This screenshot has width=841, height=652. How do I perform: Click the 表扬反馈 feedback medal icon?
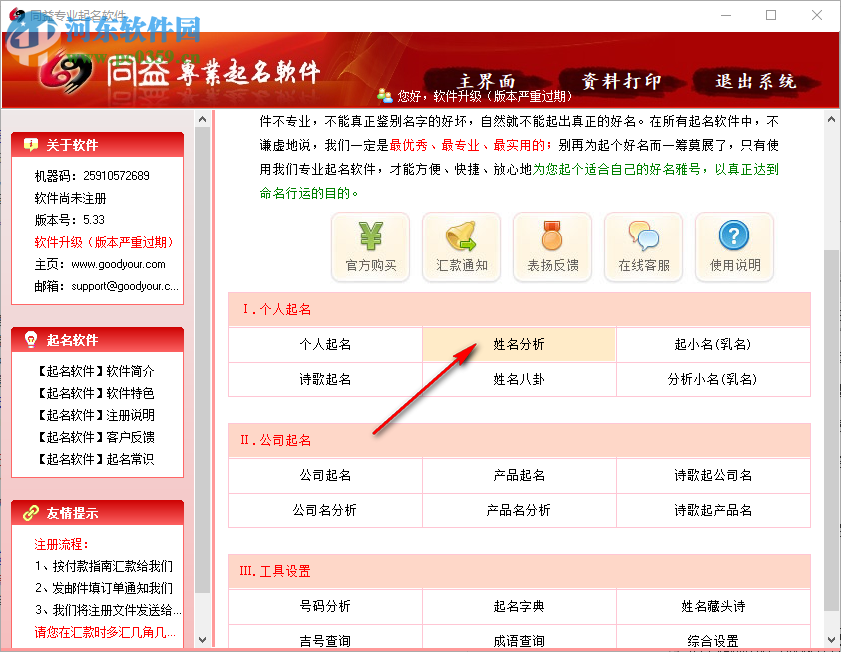552,246
